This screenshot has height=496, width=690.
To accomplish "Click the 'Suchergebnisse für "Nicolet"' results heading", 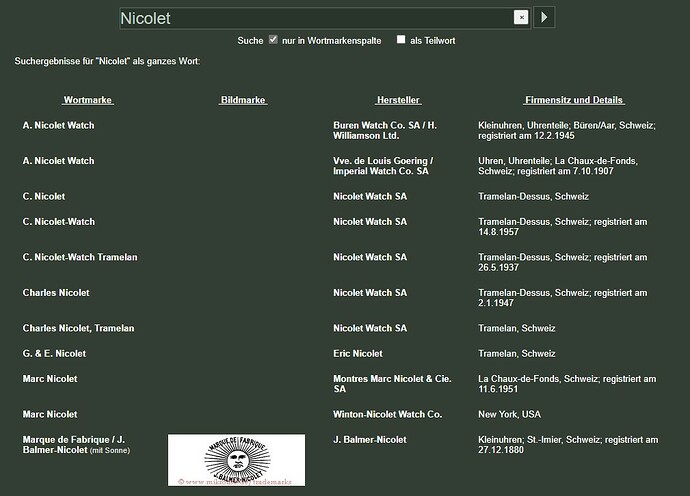I will (x=107, y=61).
